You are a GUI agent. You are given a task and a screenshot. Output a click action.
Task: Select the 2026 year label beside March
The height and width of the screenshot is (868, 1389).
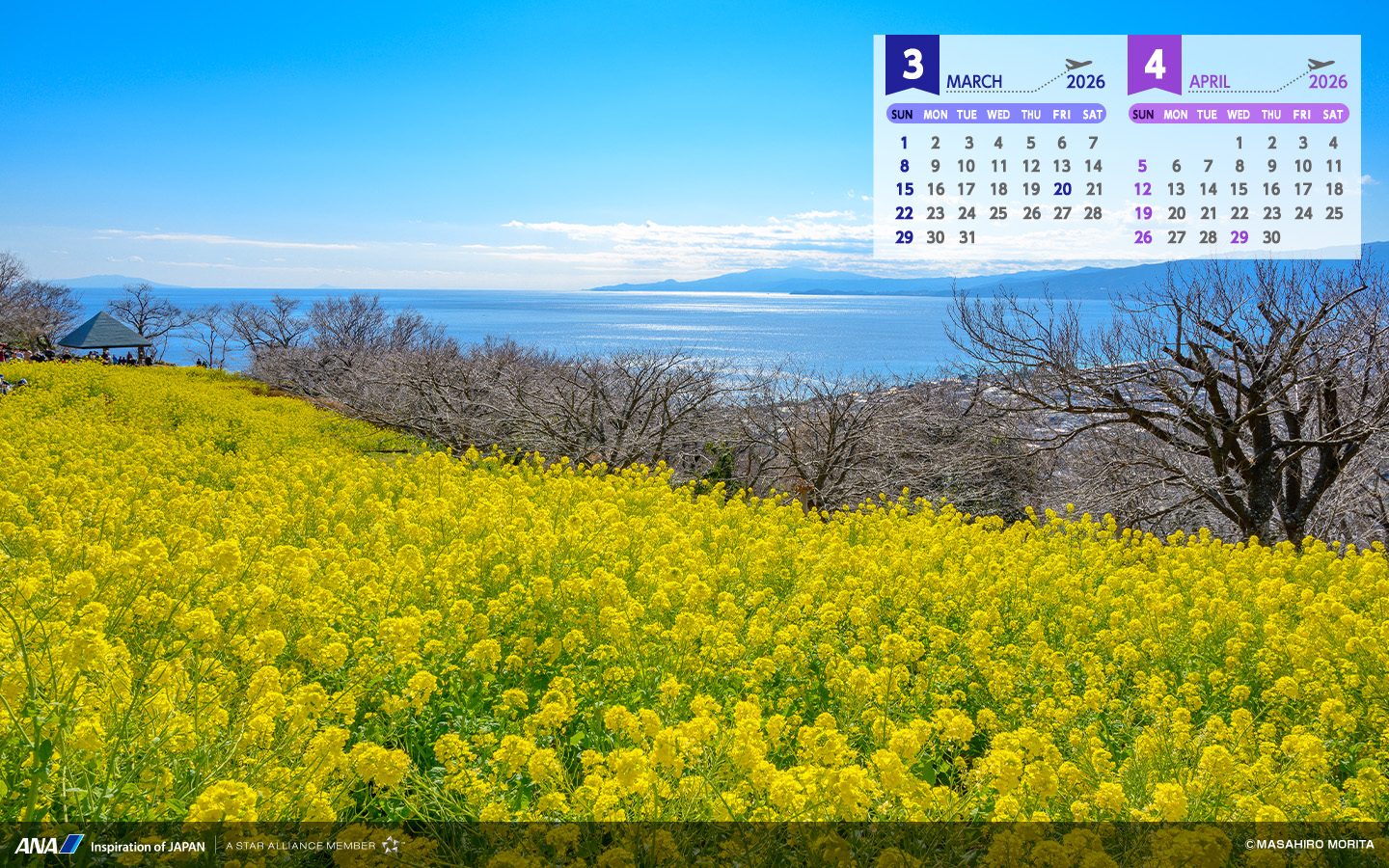click(x=1085, y=82)
